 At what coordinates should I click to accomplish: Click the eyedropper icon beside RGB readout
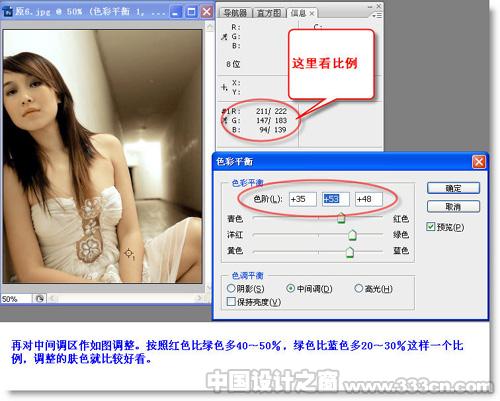coord(224,37)
